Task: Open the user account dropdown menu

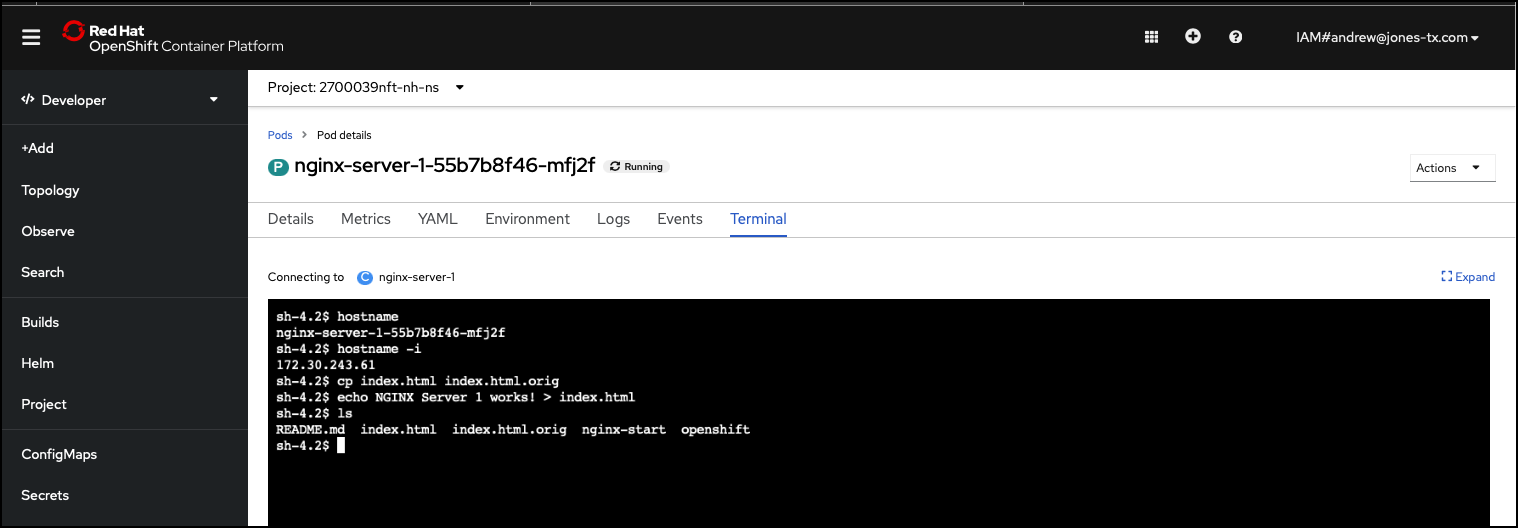Action: click(1386, 38)
